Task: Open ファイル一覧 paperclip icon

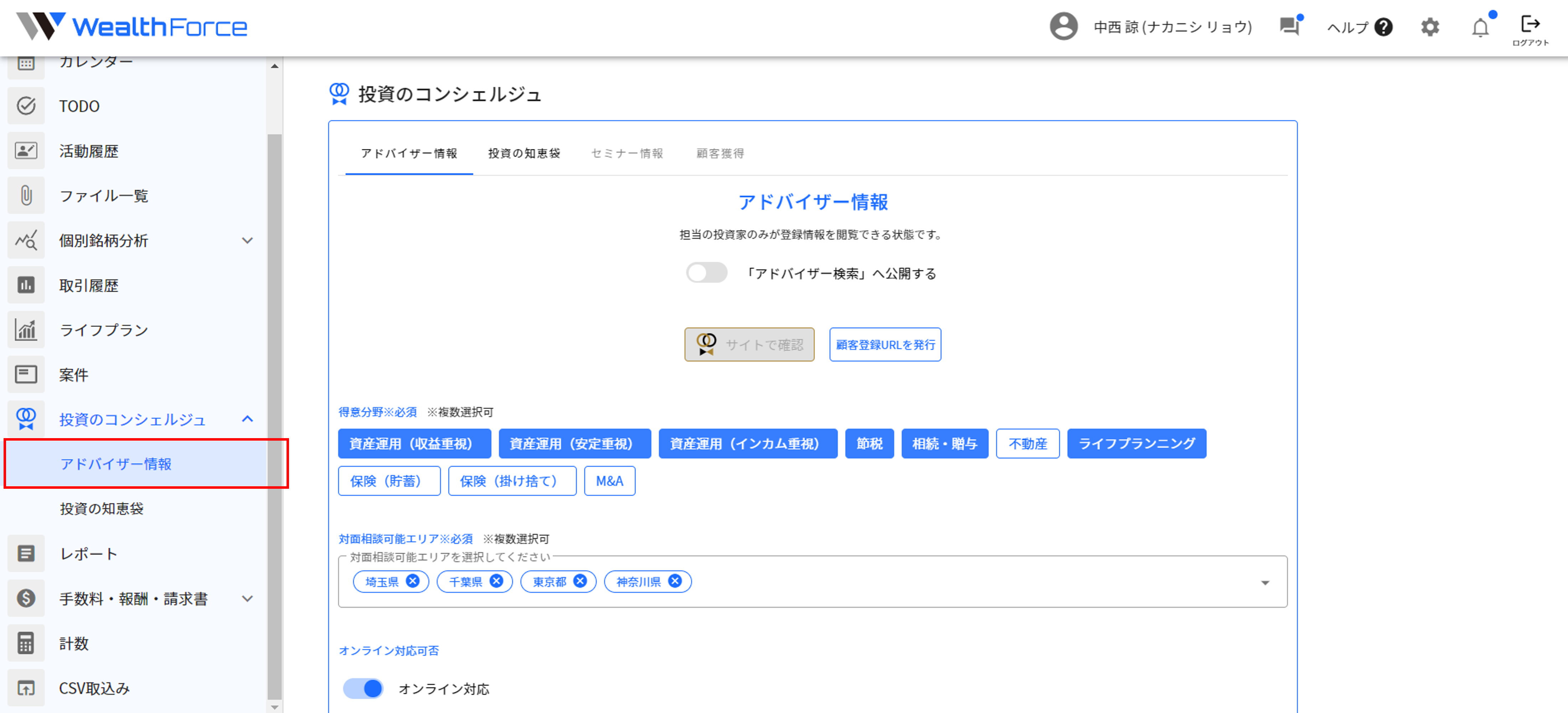Action: (26, 195)
